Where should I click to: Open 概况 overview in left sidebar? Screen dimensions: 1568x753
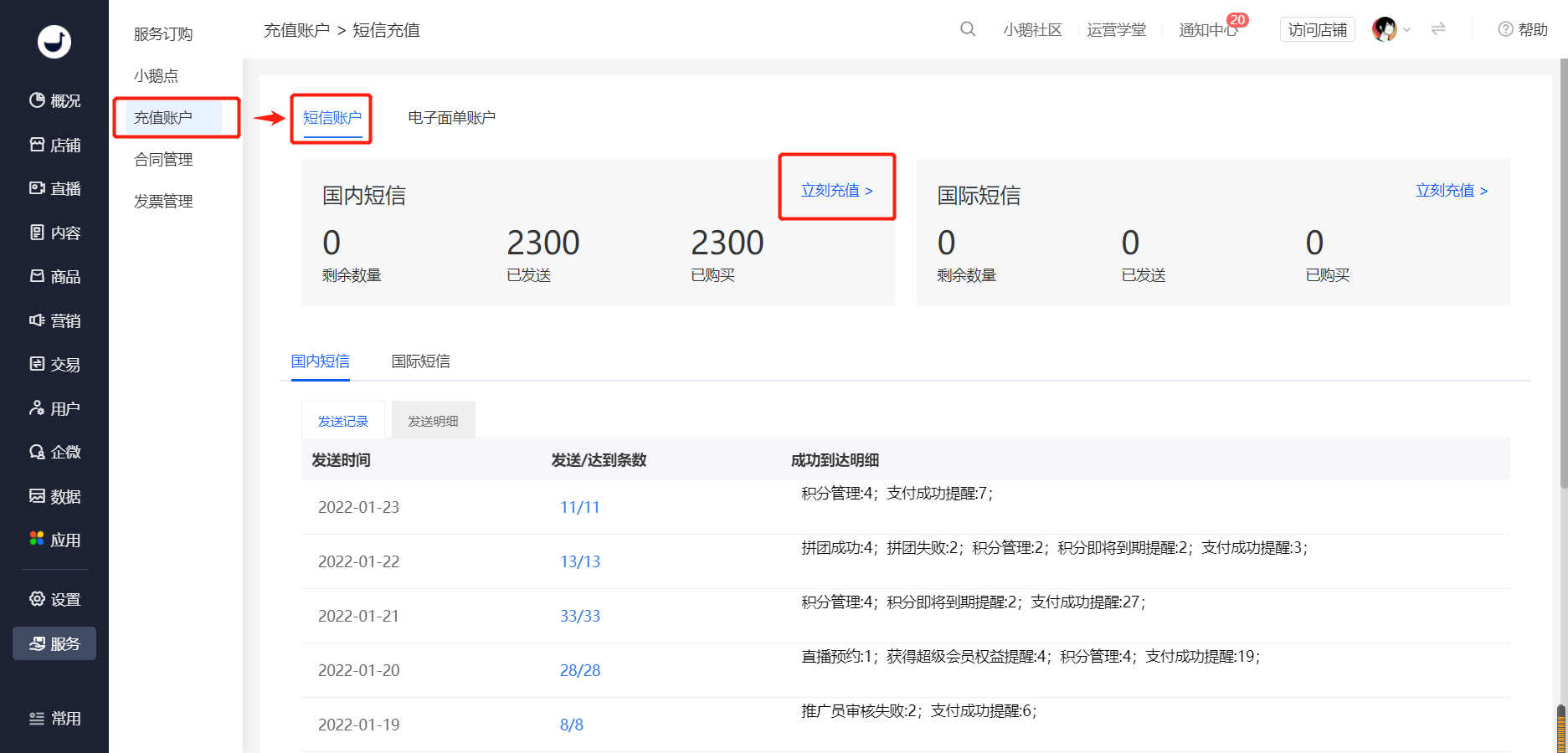click(x=54, y=101)
